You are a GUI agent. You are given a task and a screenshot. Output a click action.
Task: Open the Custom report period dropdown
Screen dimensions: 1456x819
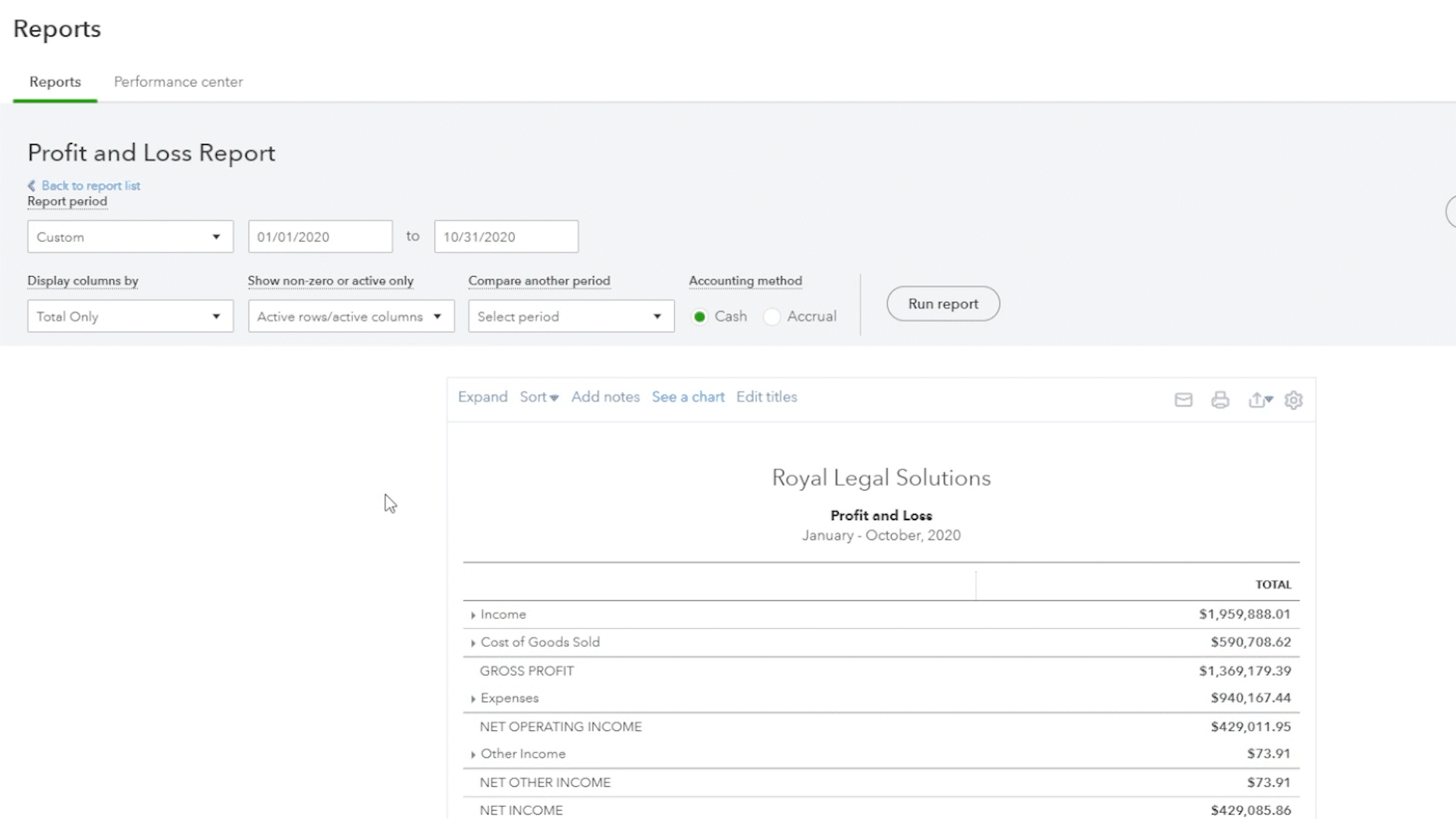click(130, 237)
